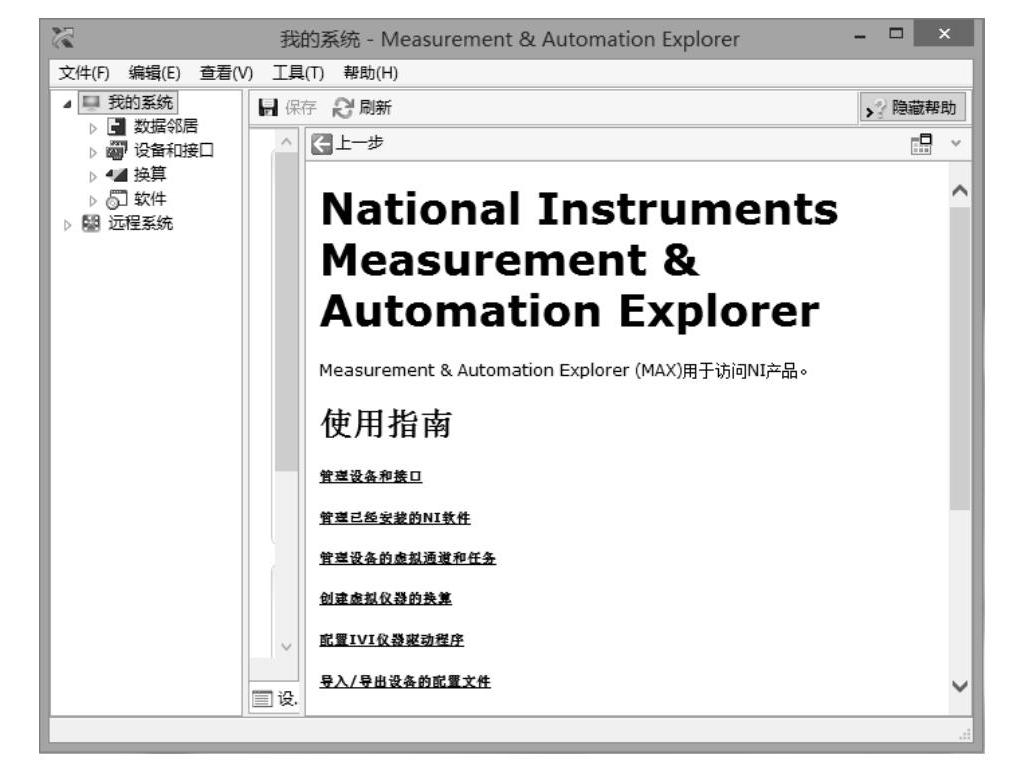Open the 文件(F) menu

pos(84,73)
